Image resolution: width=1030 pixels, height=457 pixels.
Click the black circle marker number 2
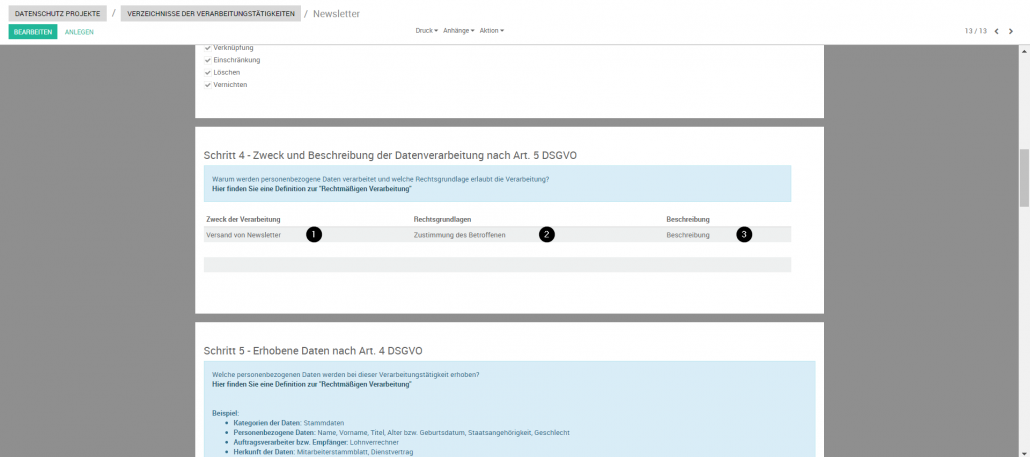coord(546,234)
